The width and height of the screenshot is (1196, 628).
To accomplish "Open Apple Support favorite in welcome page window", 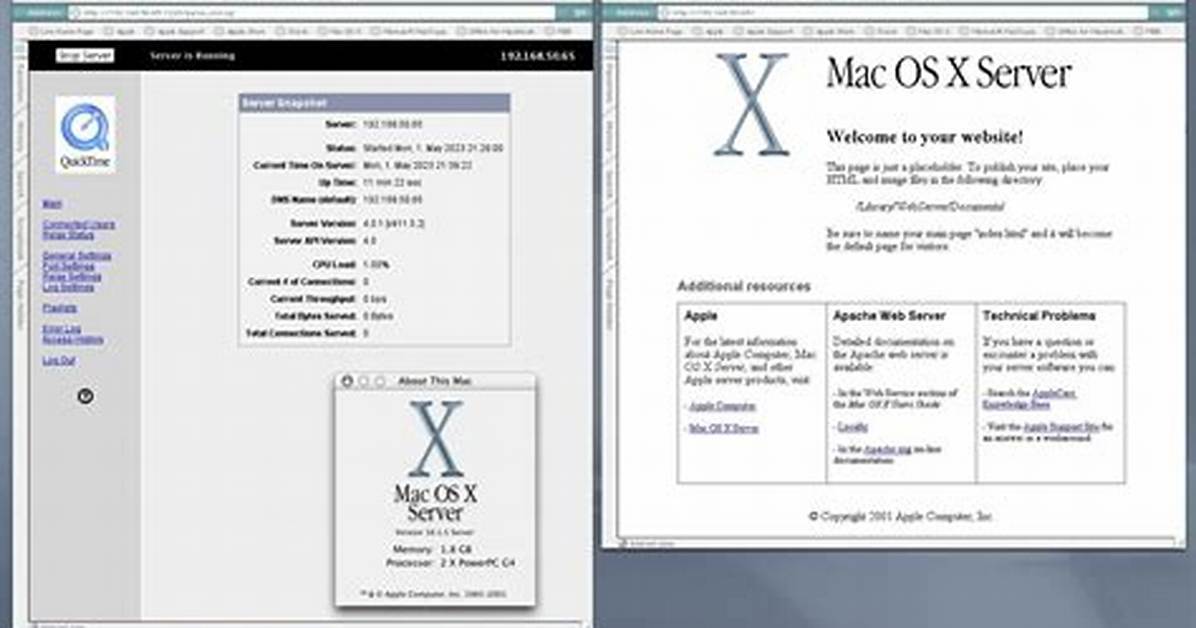I will coord(764,31).
